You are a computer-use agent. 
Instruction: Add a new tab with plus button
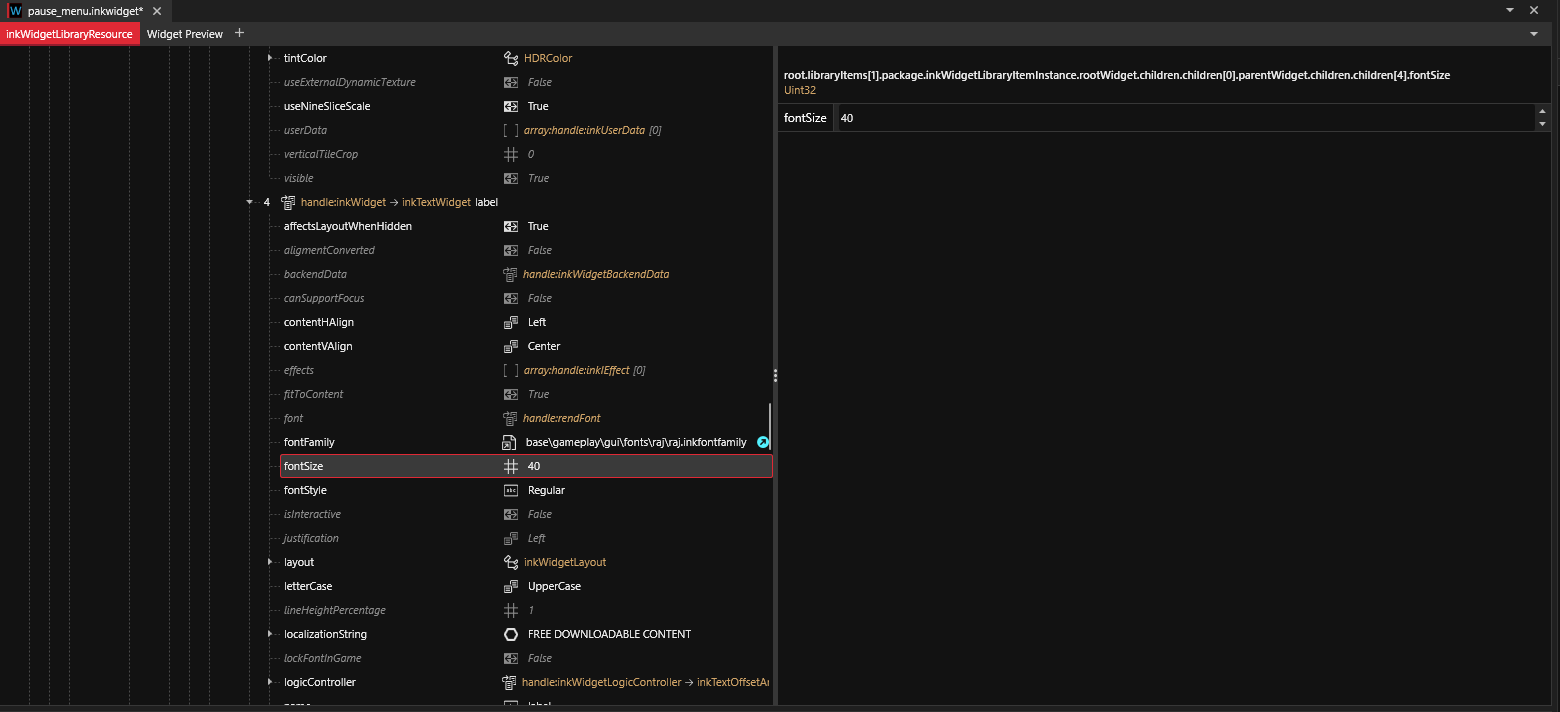[239, 33]
